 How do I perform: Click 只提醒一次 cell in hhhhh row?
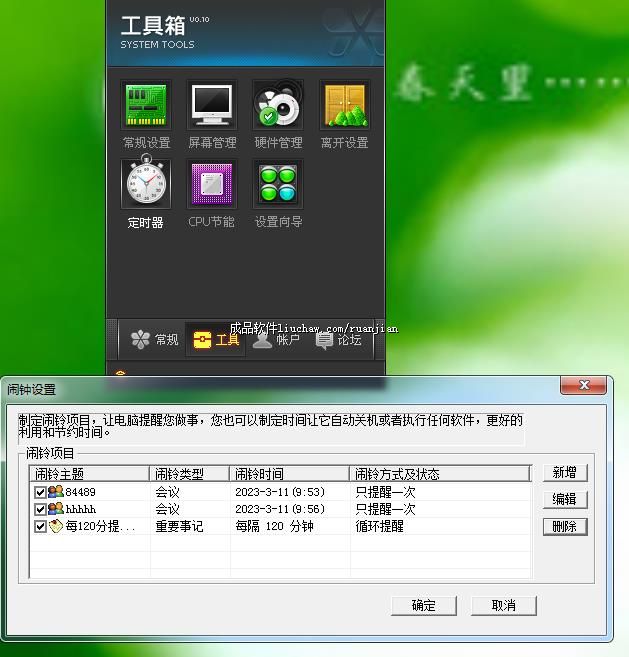click(x=386, y=509)
